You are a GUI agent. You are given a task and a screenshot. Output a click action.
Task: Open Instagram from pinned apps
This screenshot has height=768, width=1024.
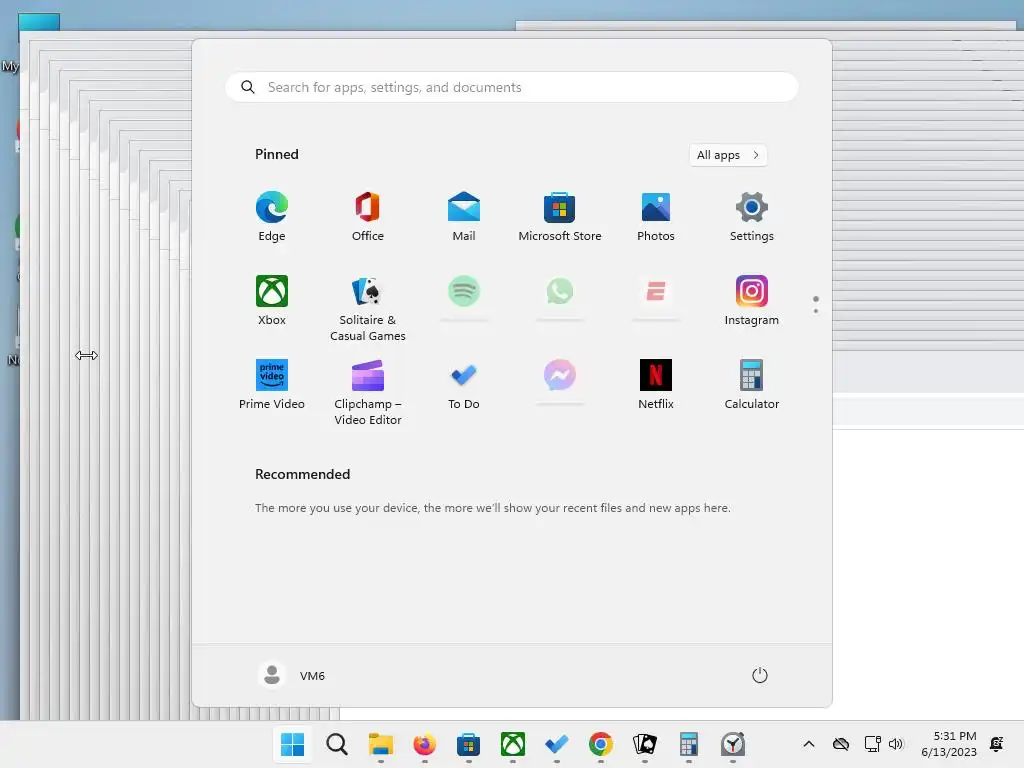(x=752, y=301)
